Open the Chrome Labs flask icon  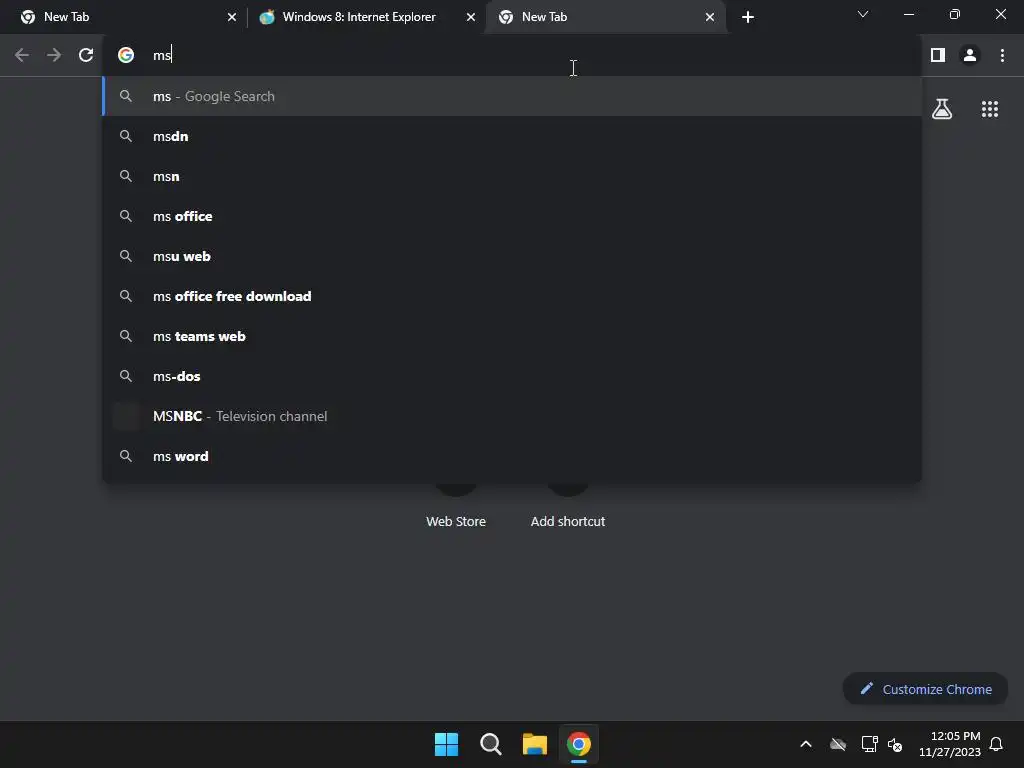942,109
